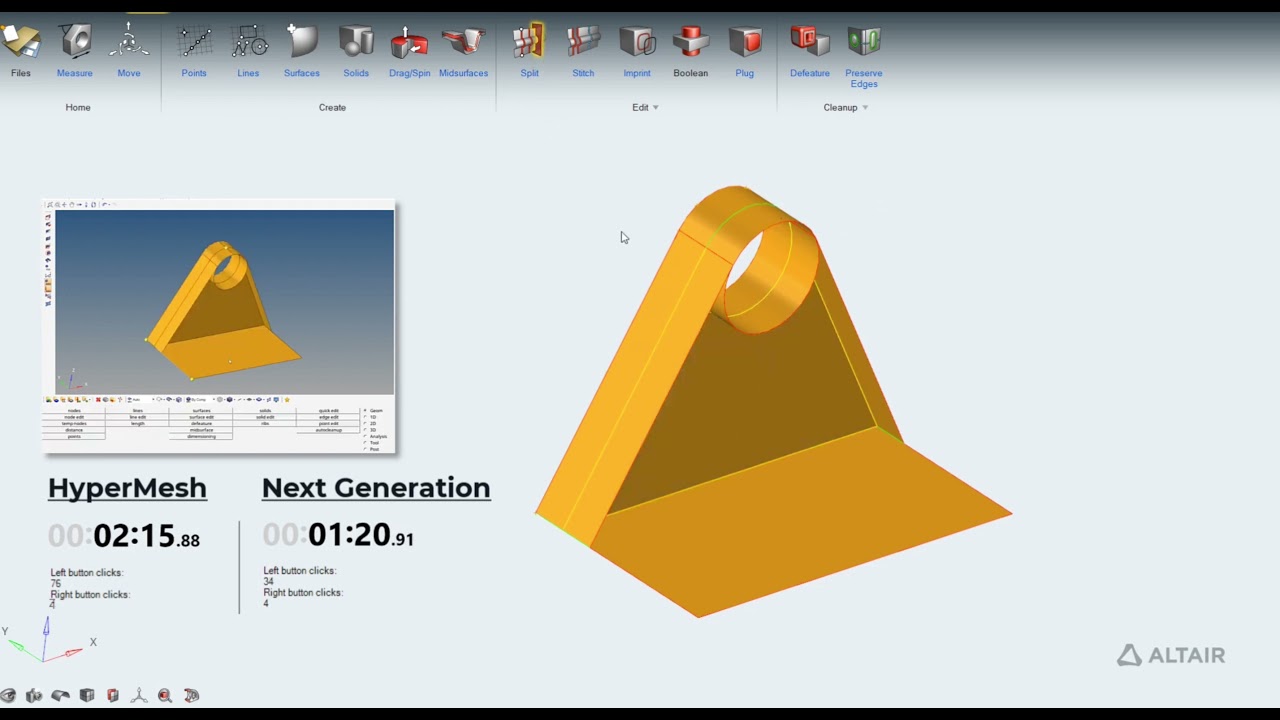Click the highlighted Split tool
This screenshot has height=720, width=1280.
pyautogui.click(x=529, y=50)
